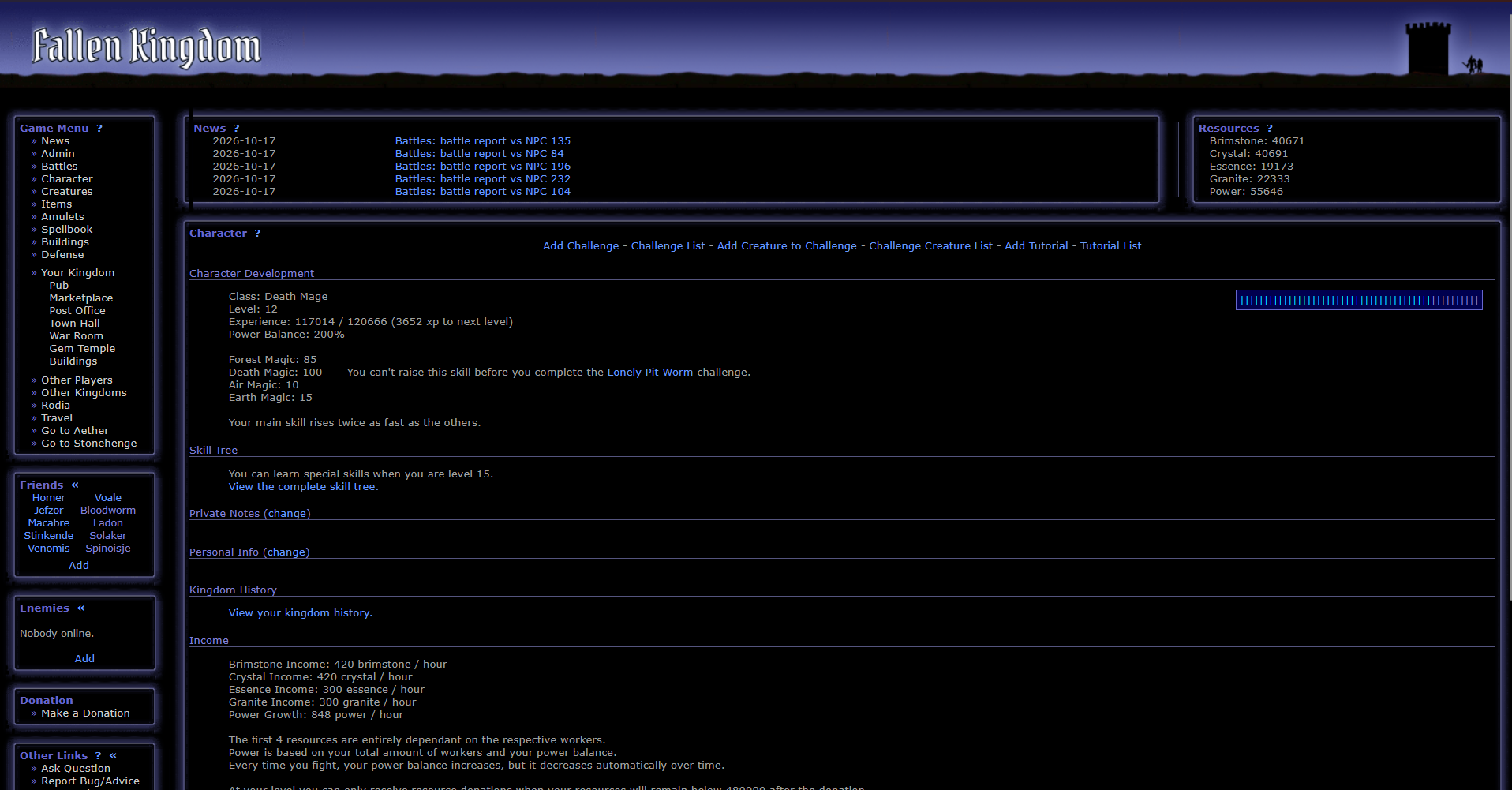Screen dimensions: 1512x790
Task: Open the Town Hall page
Action: [75, 324]
